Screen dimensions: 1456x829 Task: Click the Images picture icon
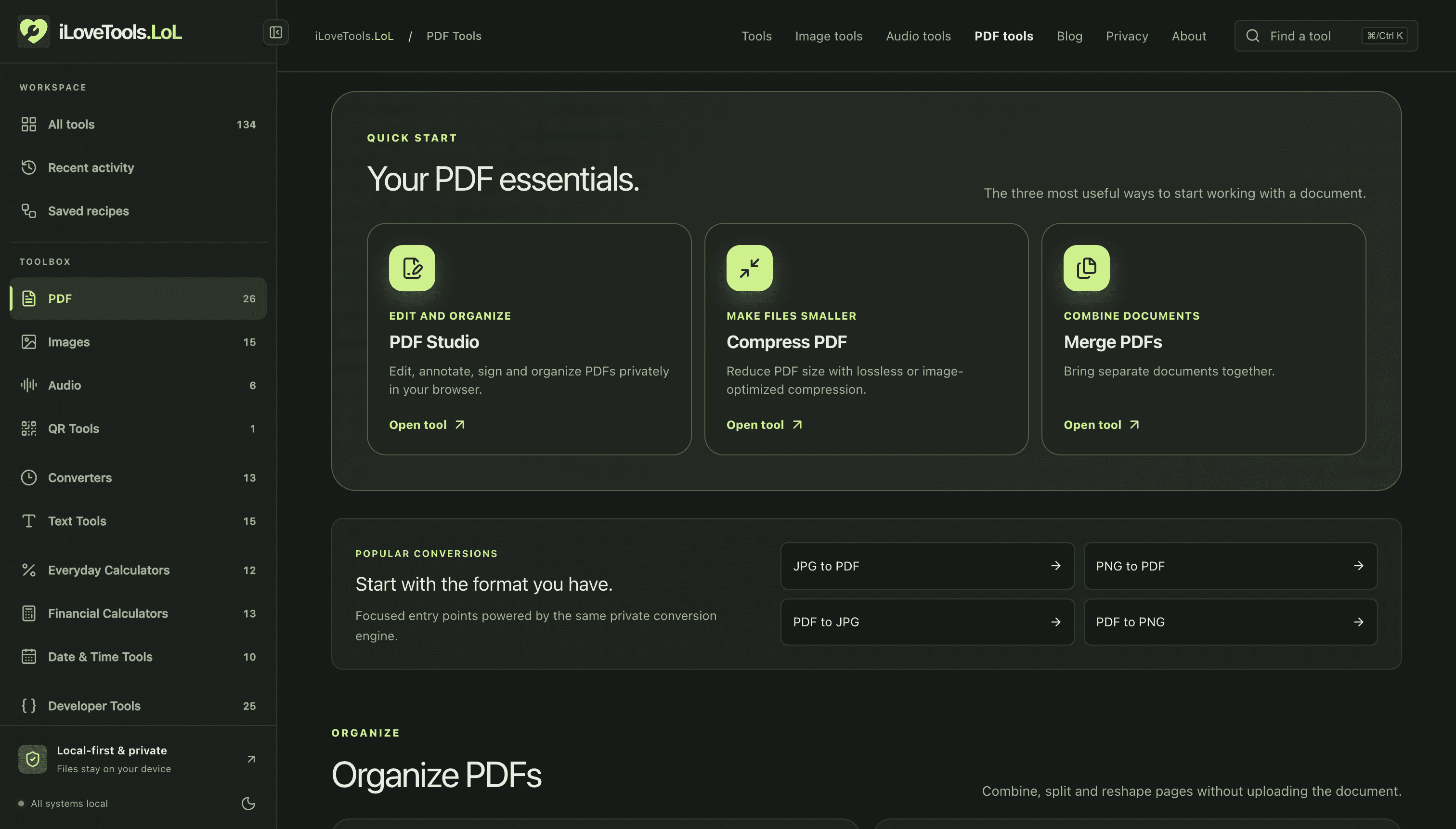click(x=28, y=342)
